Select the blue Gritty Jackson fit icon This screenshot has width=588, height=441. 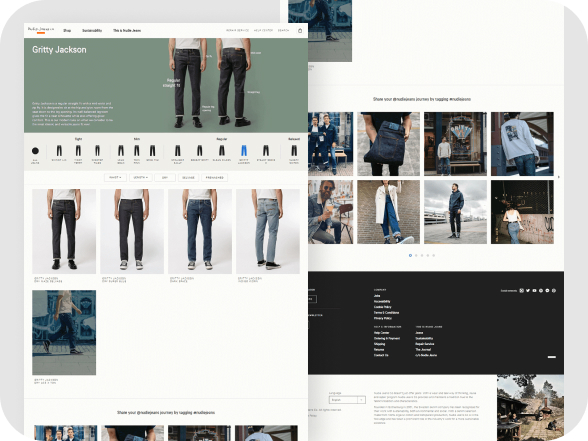[244, 151]
